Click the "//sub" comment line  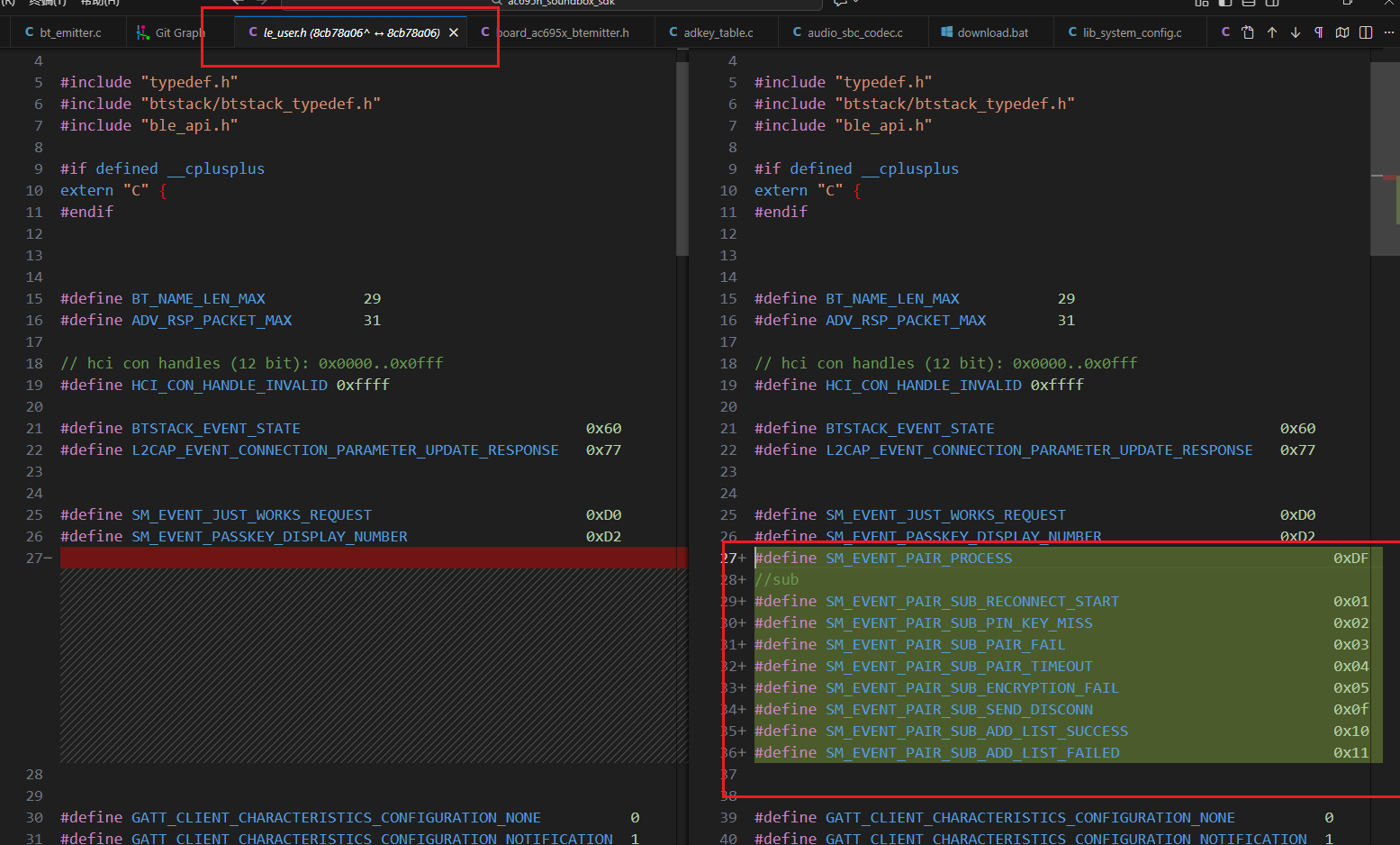pyautogui.click(x=777, y=580)
